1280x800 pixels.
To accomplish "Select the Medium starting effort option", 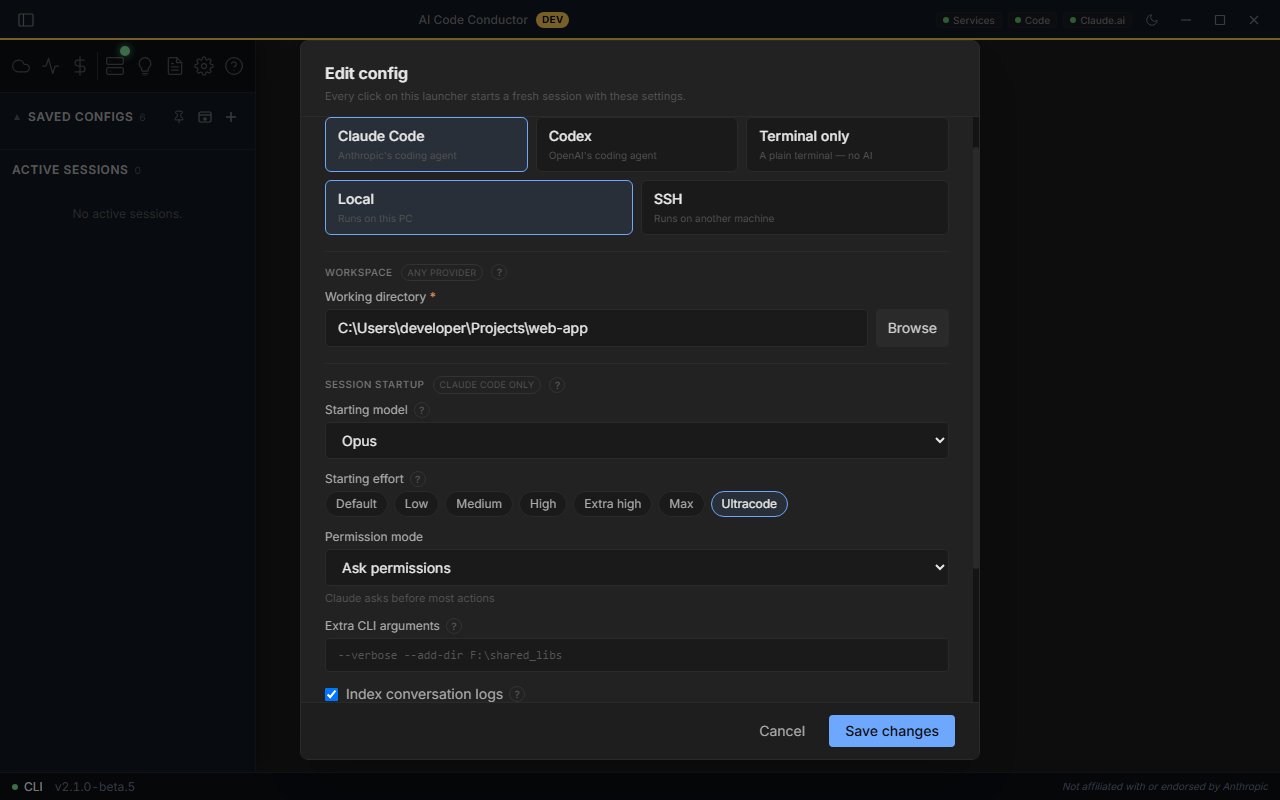I will click(x=479, y=504).
